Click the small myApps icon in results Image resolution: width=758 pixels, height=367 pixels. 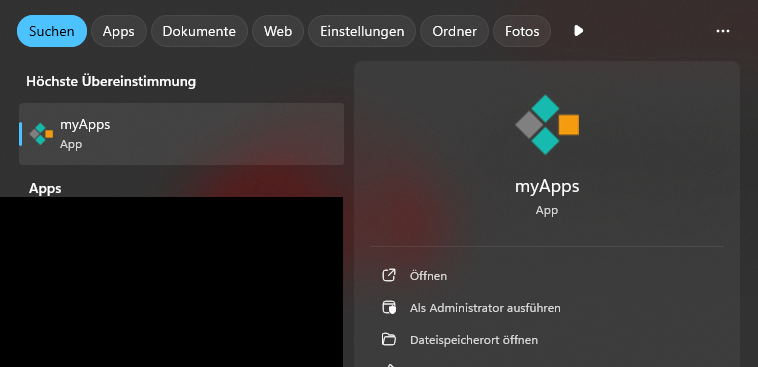41,134
